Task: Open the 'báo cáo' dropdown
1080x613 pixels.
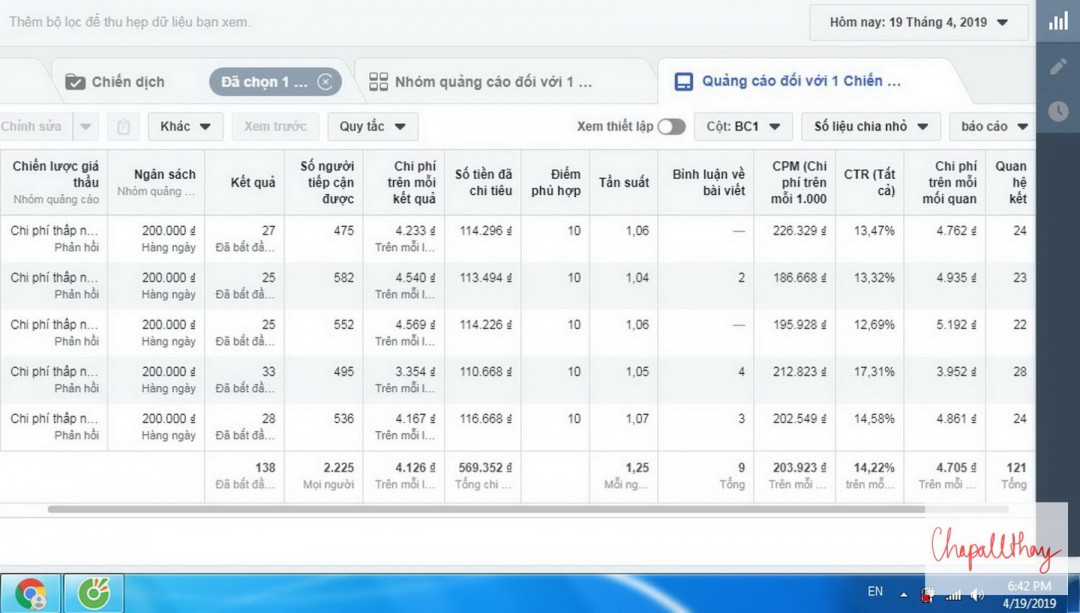Action: (994, 127)
